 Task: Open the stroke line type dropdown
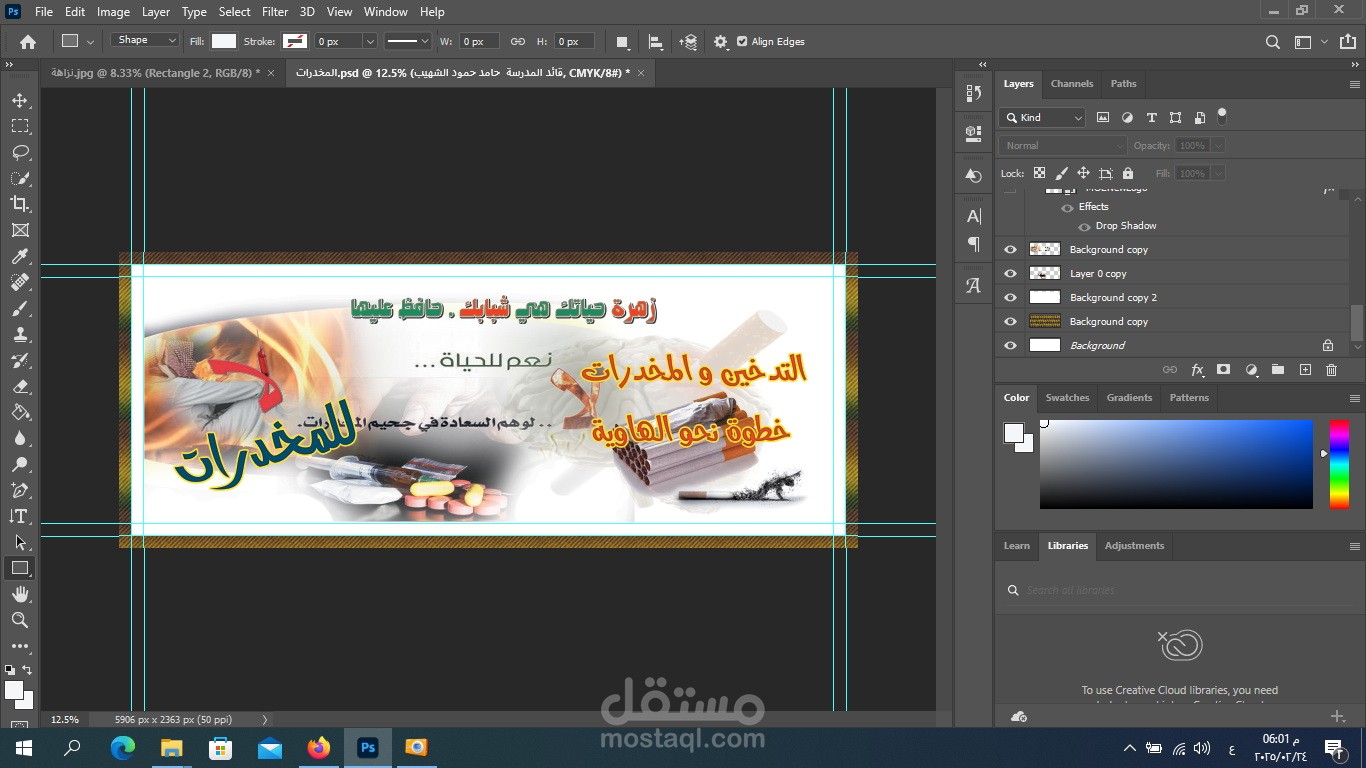407,42
